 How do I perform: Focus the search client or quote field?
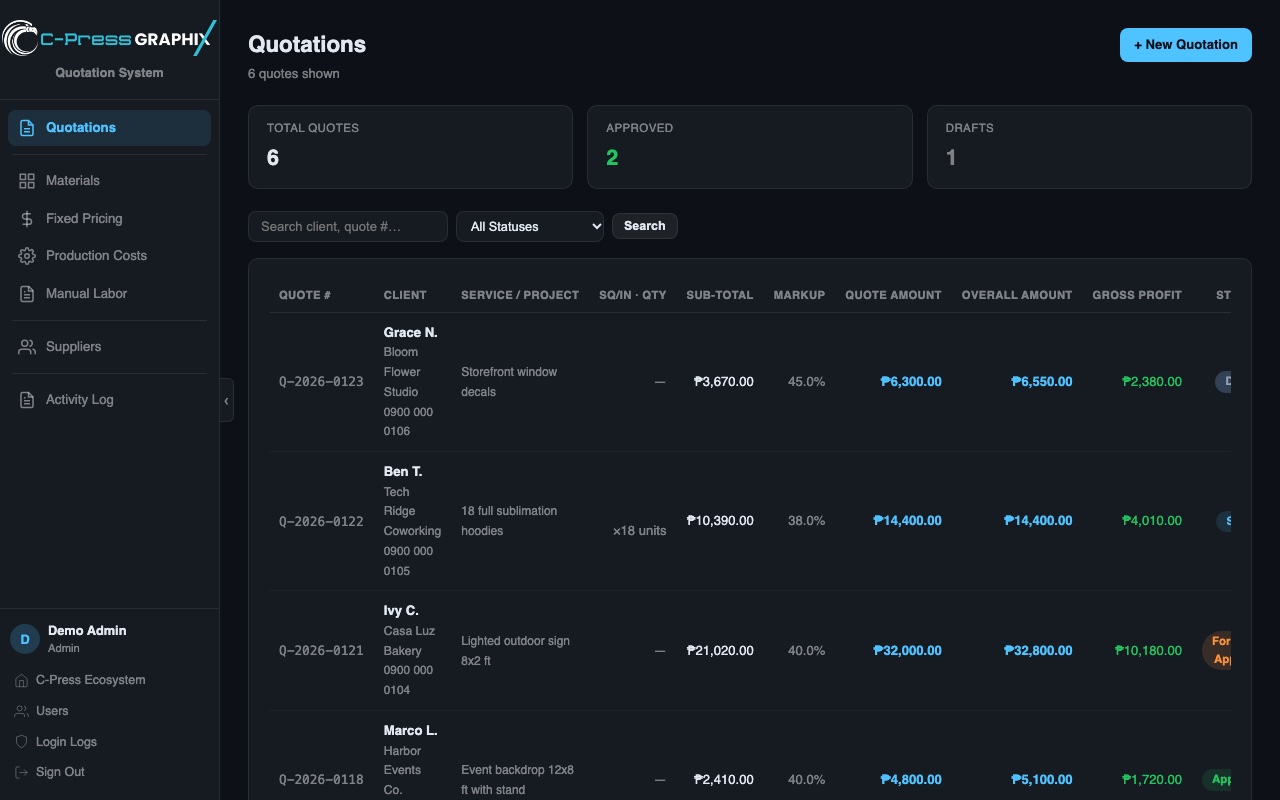tap(348, 227)
